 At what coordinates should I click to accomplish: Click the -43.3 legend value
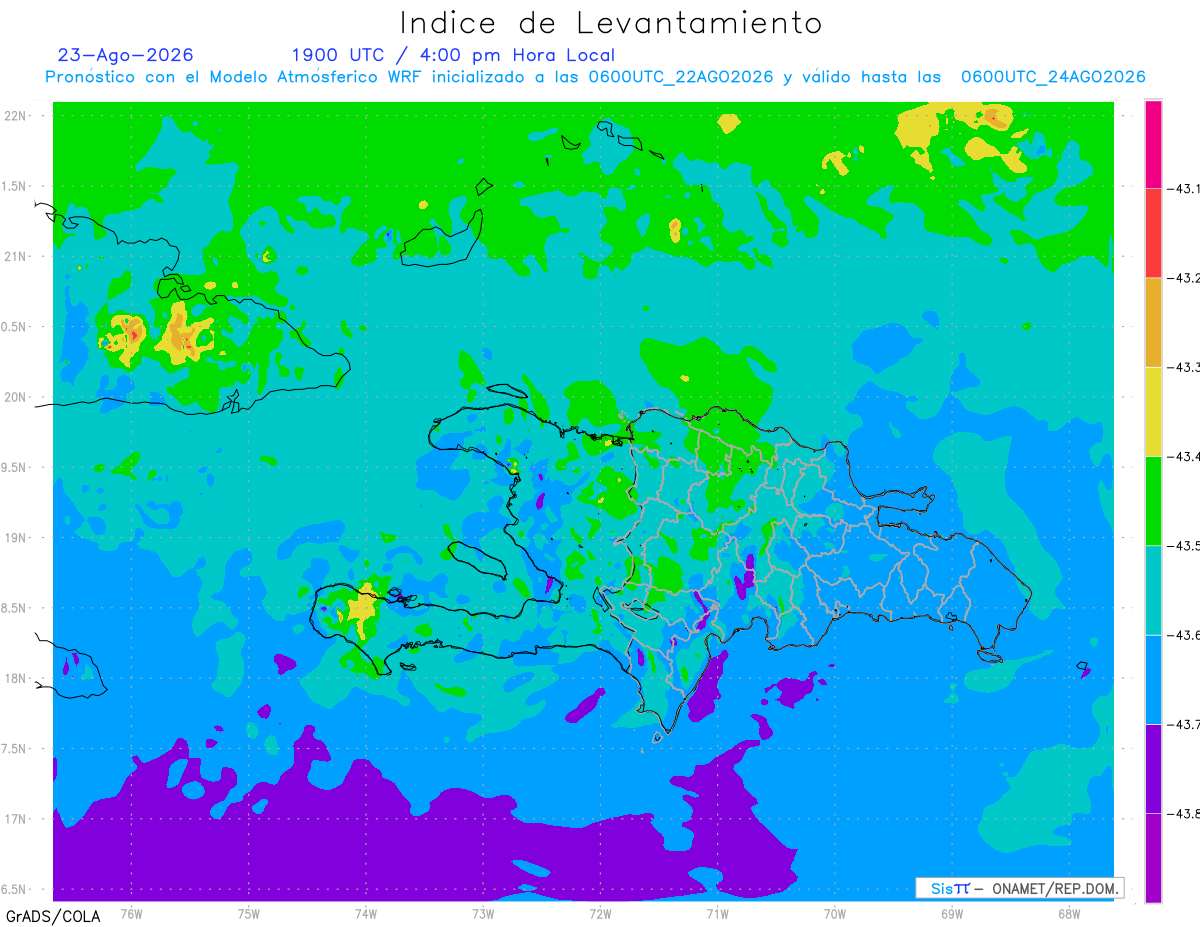[1183, 367]
